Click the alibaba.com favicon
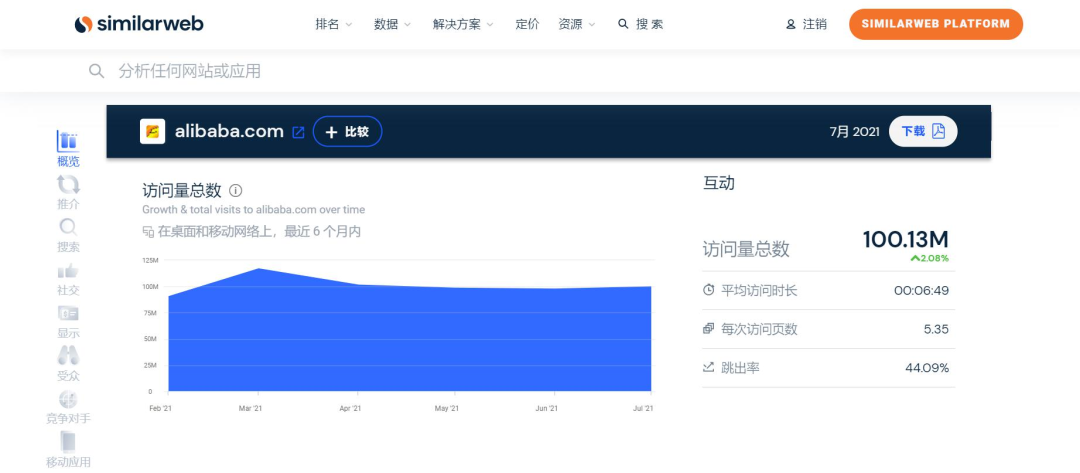This screenshot has width=1080, height=473. [152, 132]
